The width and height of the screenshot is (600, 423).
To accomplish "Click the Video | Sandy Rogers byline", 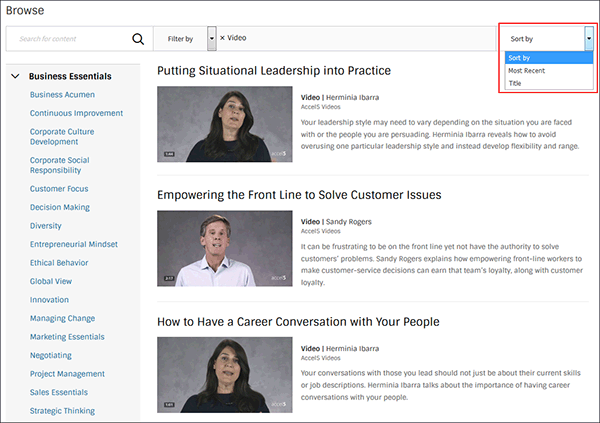I will tap(336, 222).
